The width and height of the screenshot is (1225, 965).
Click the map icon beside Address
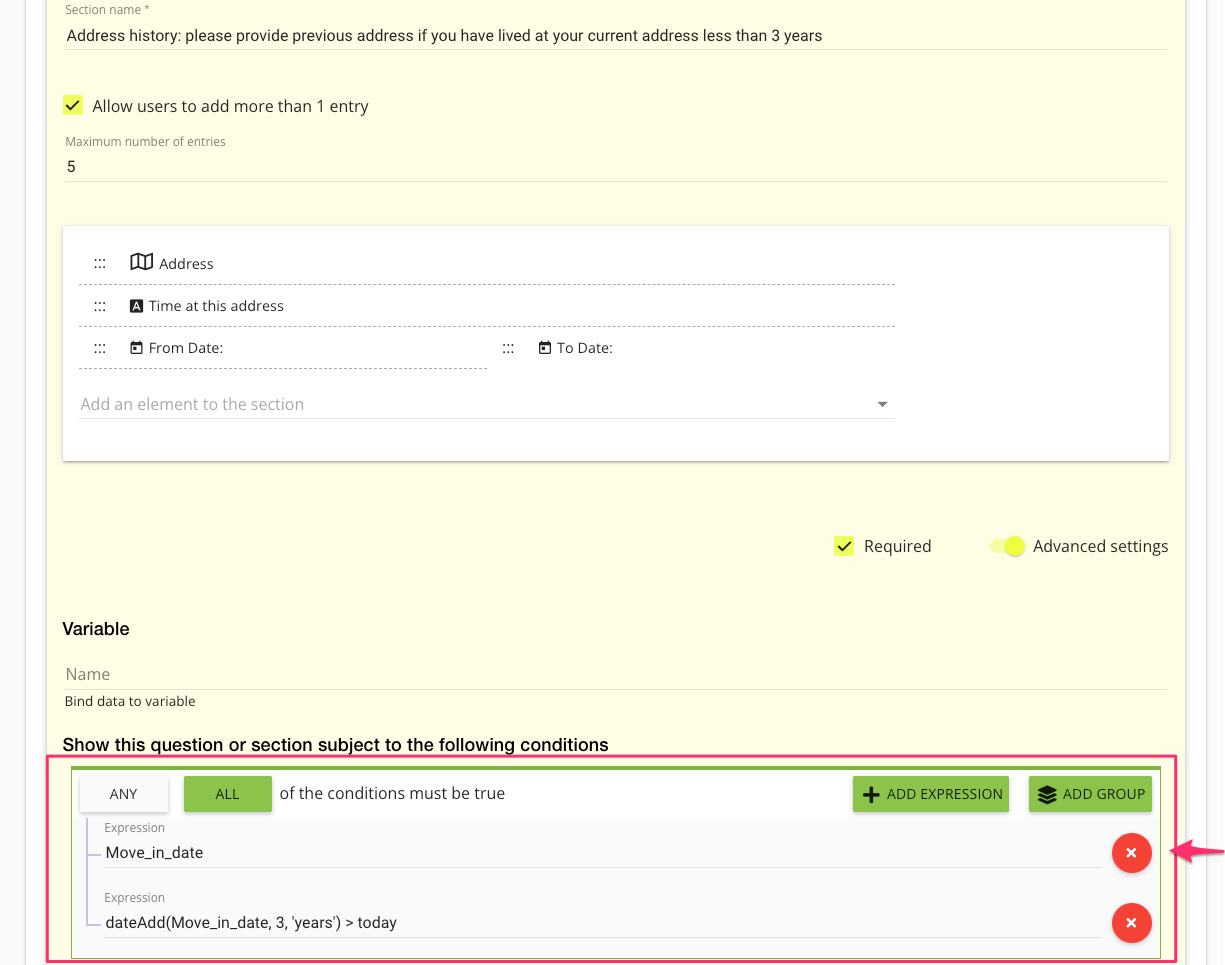(x=141, y=262)
